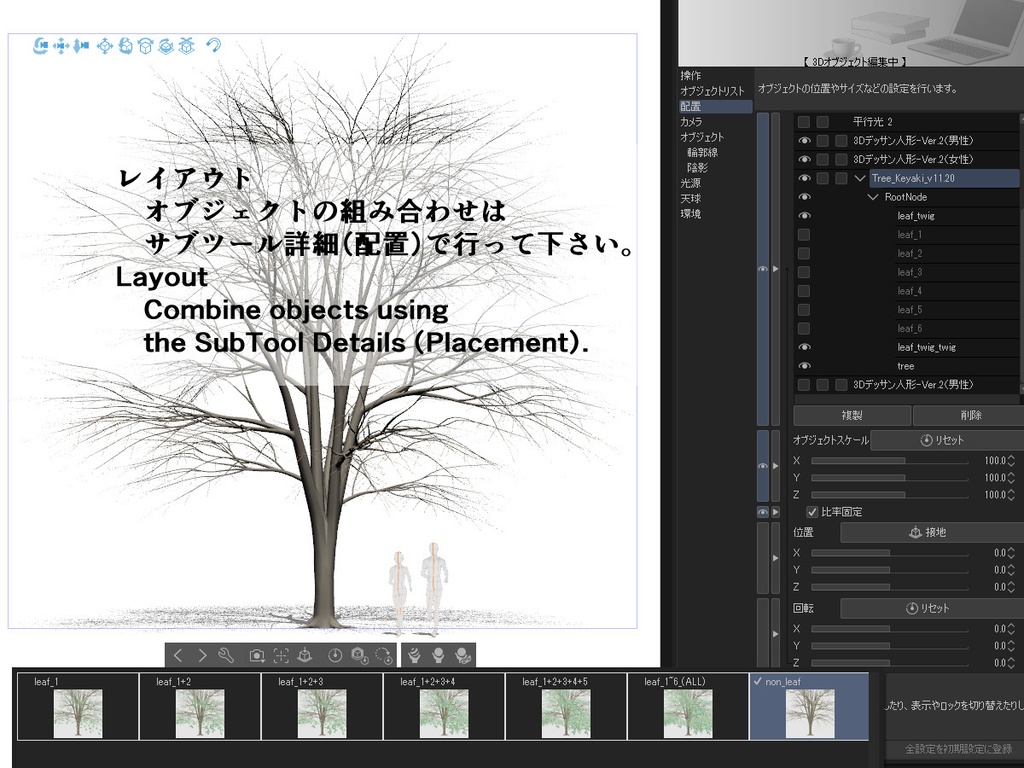Open tool settings via the wrench icon

pyautogui.click(x=226, y=654)
